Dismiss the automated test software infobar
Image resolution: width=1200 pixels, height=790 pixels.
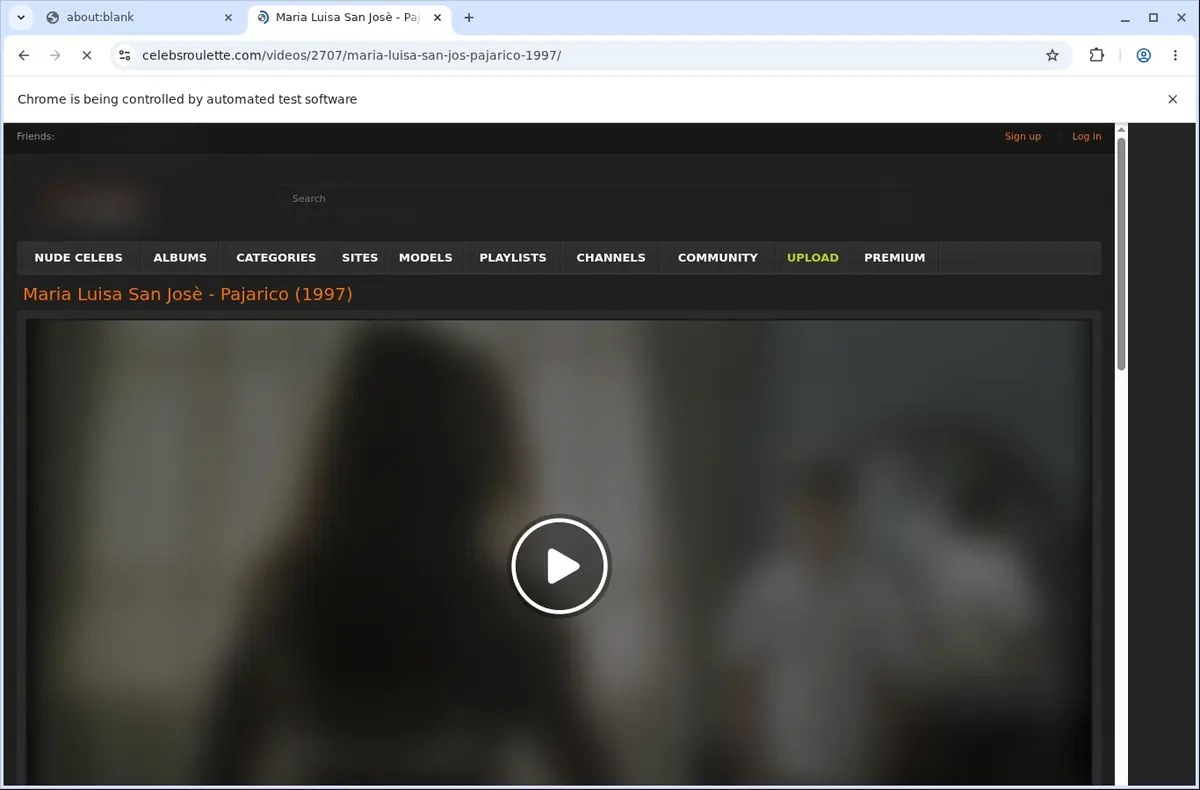1172,99
